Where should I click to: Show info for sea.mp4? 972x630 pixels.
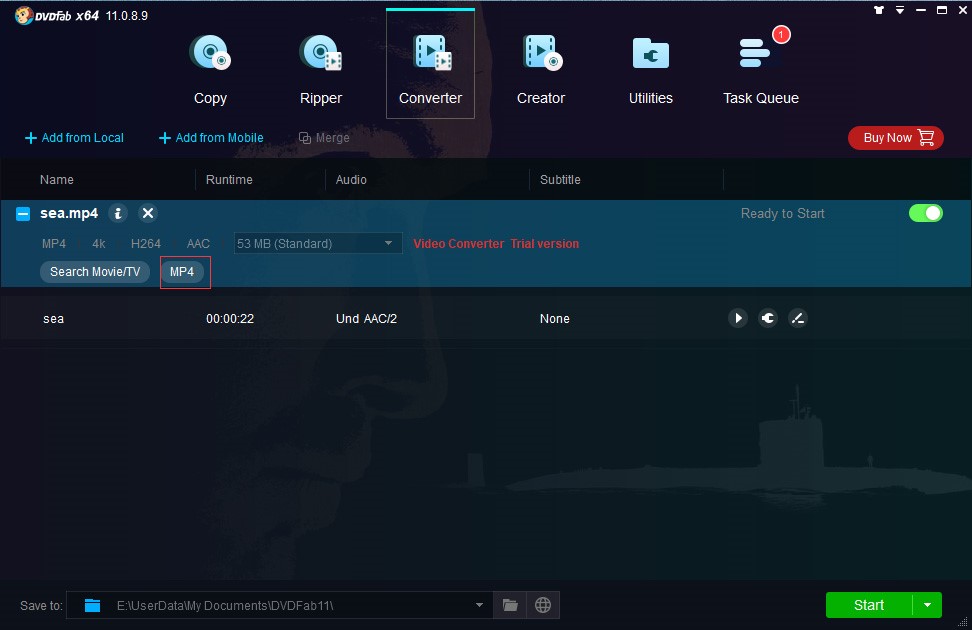pyautogui.click(x=118, y=213)
